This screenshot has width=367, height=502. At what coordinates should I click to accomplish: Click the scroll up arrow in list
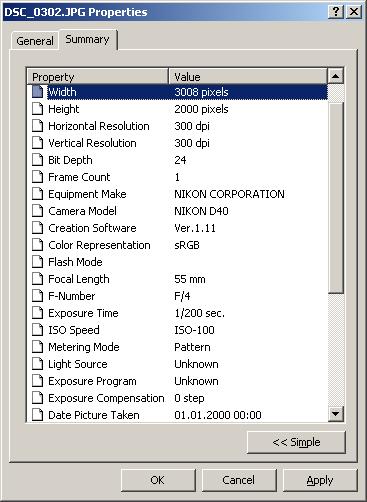(x=335, y=76)
